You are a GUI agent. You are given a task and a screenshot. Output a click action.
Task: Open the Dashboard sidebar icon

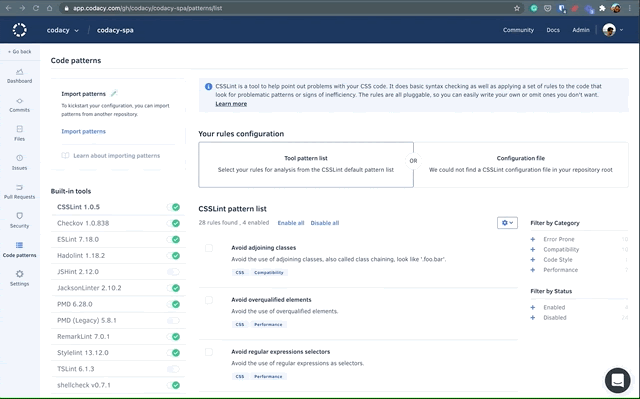click(x=19, y=72)
